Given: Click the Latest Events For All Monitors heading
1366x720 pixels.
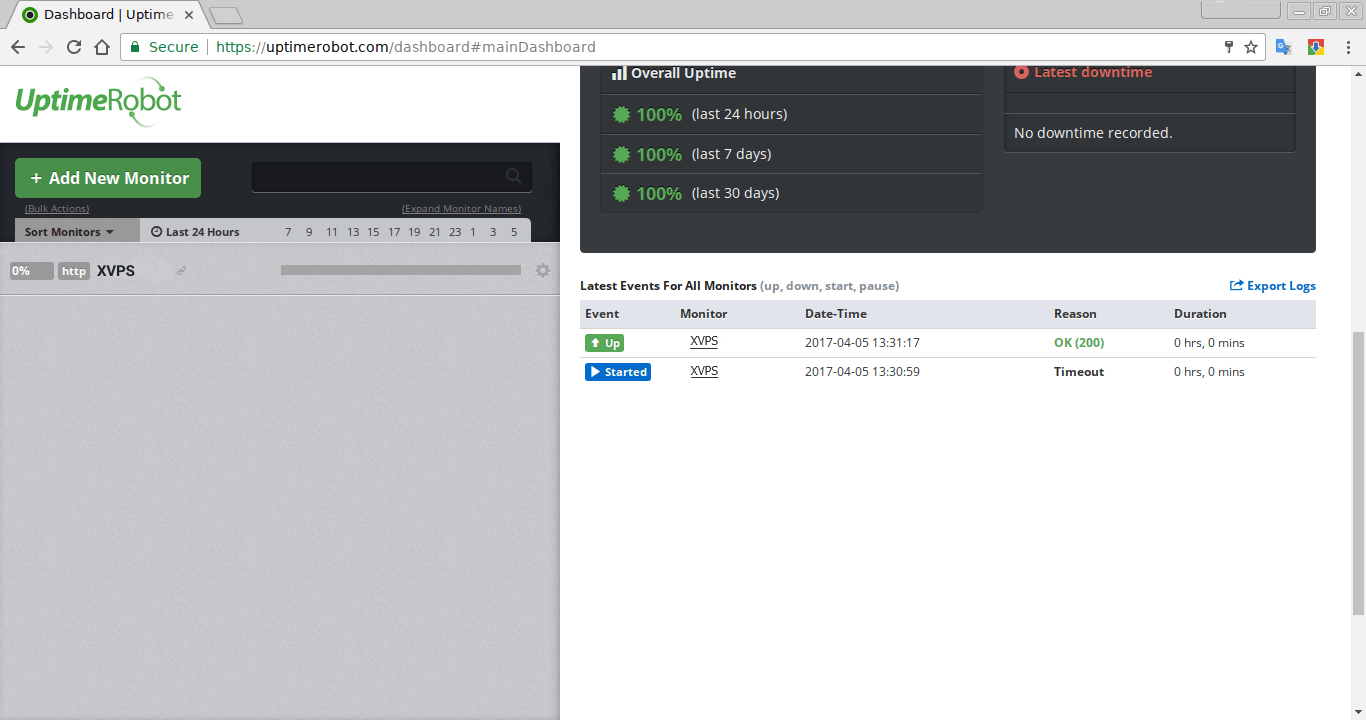Looking at the screenshot, I should 668,286.
